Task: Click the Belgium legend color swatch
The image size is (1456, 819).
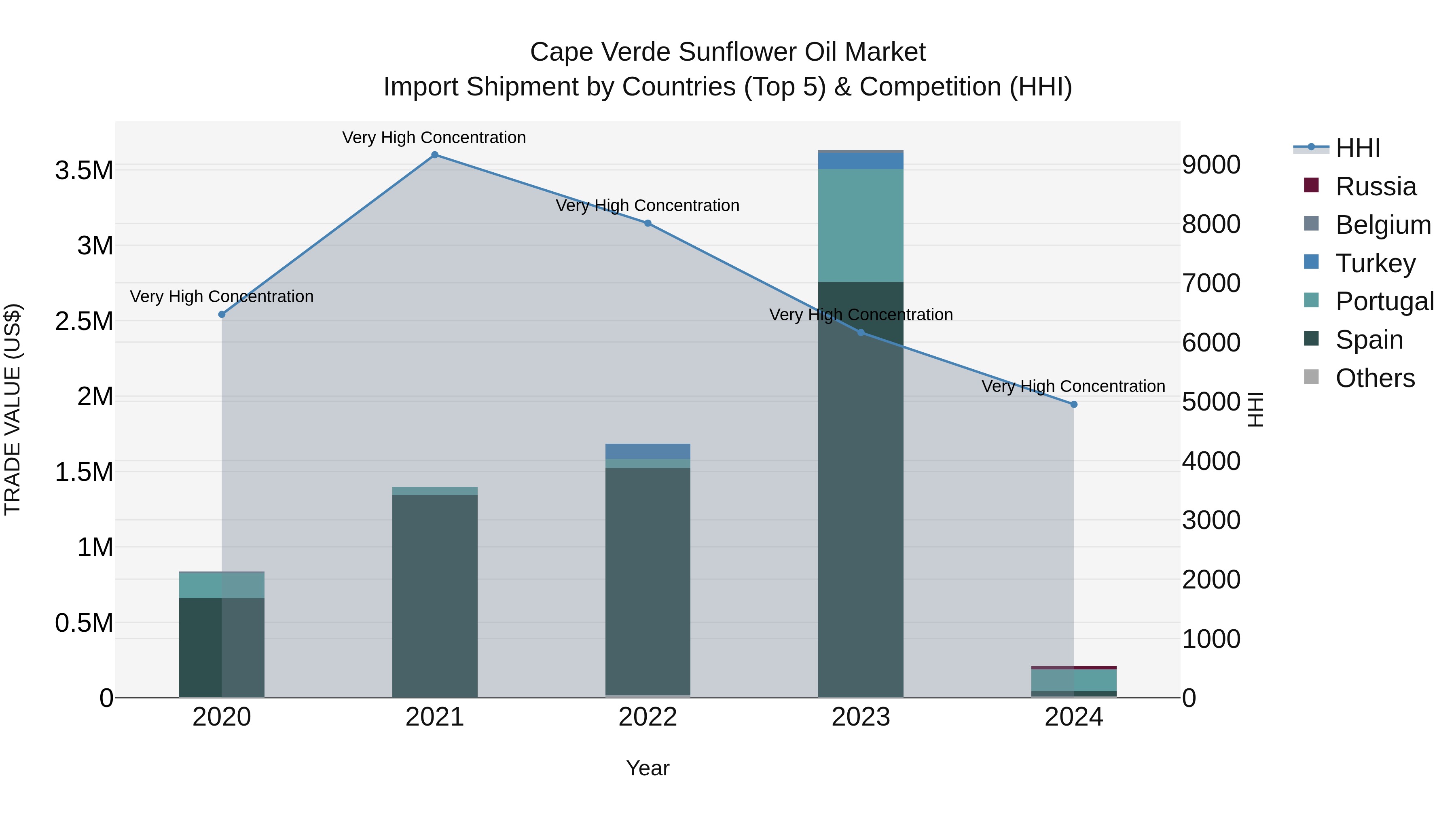Action: point(1311,224)
